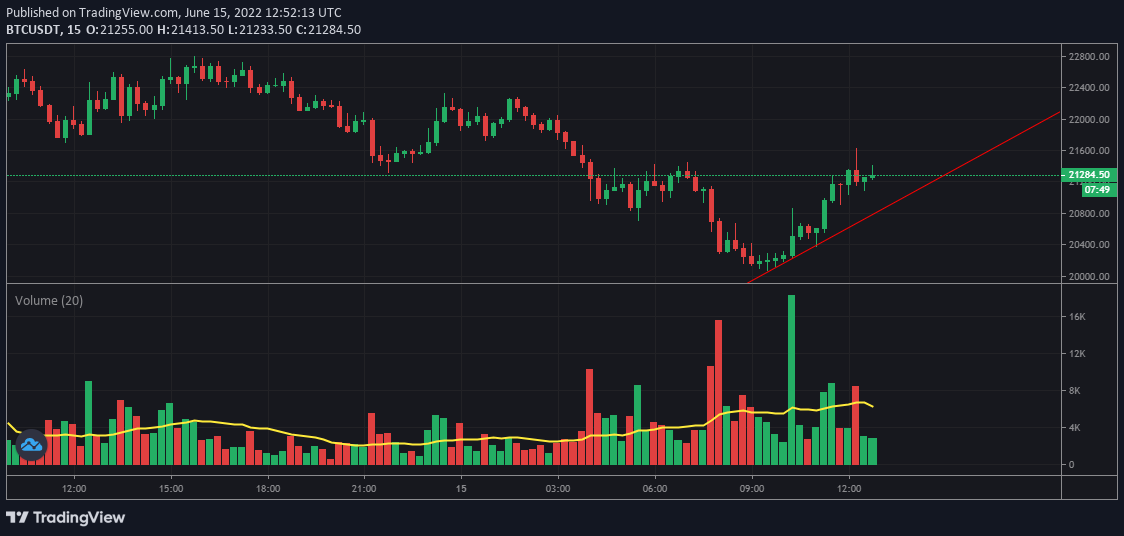Click the round blue wave logo icon
Image resolution: width=1124 pixels, height=536 pixels.
31,445
